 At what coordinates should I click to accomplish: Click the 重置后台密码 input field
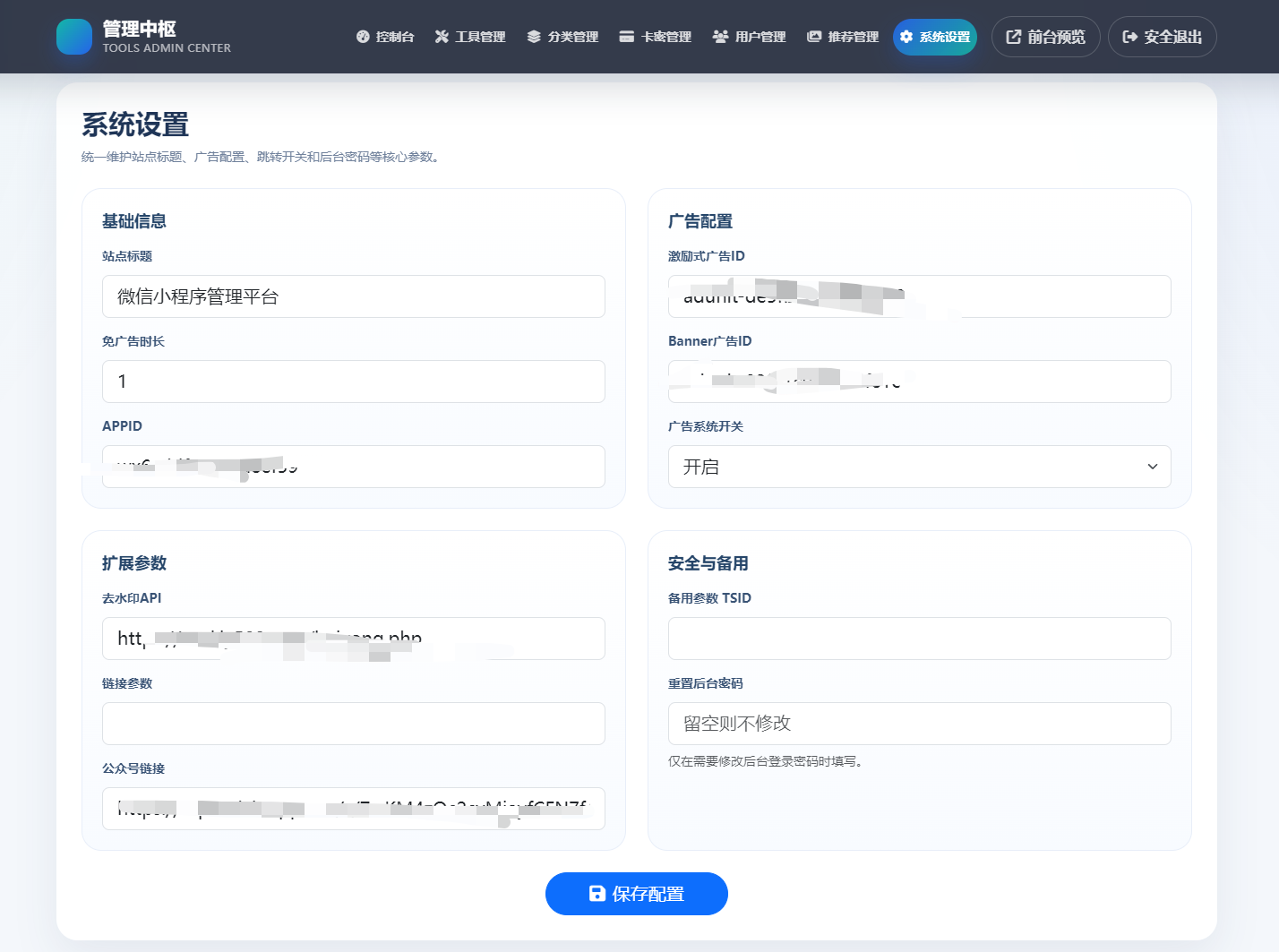(x=919, y=724)
